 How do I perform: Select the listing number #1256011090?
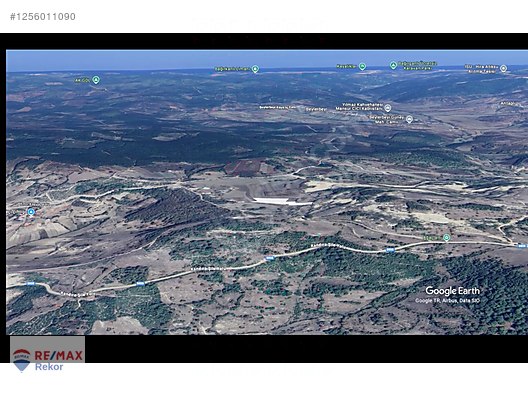(x=43, y=16)
